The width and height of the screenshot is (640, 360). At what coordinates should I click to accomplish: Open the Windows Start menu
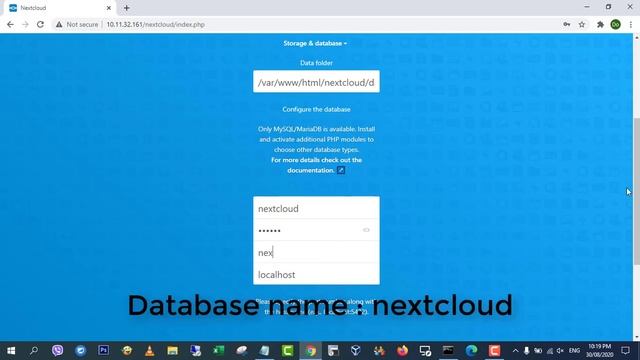point(11,350)
